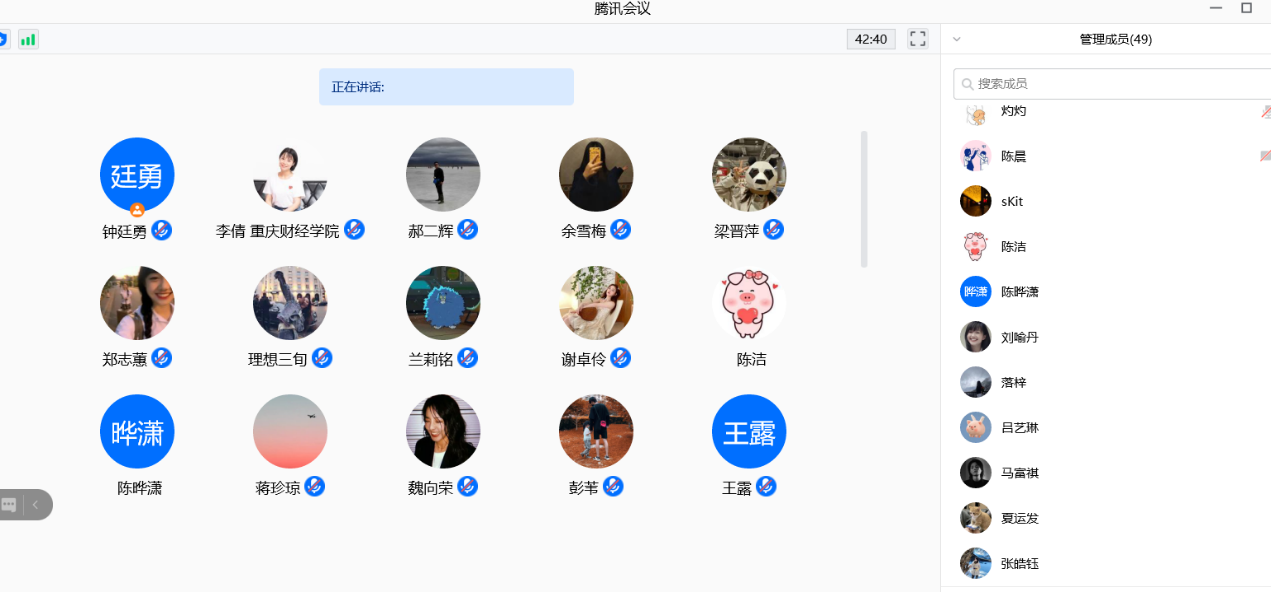
Task: Collapse the floating chat bar left arrow
Action: [35, 505]
